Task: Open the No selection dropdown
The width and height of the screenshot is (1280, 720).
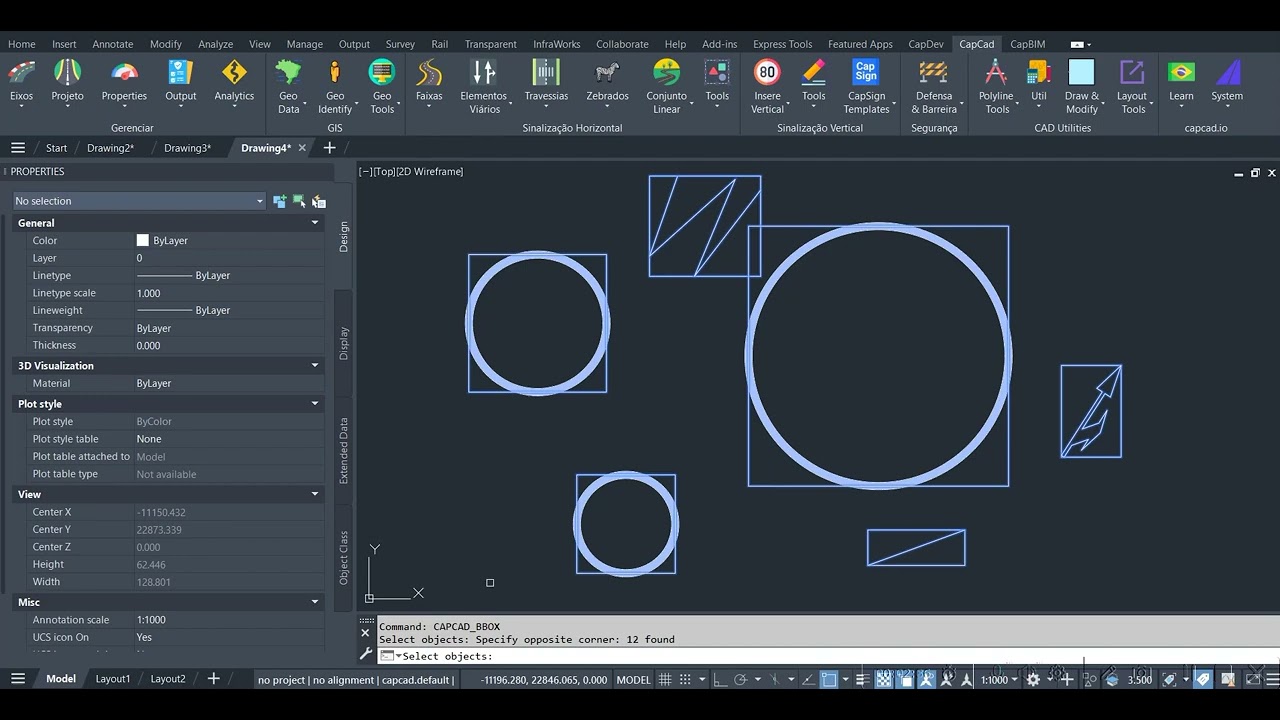Action: tap(139, 201)
